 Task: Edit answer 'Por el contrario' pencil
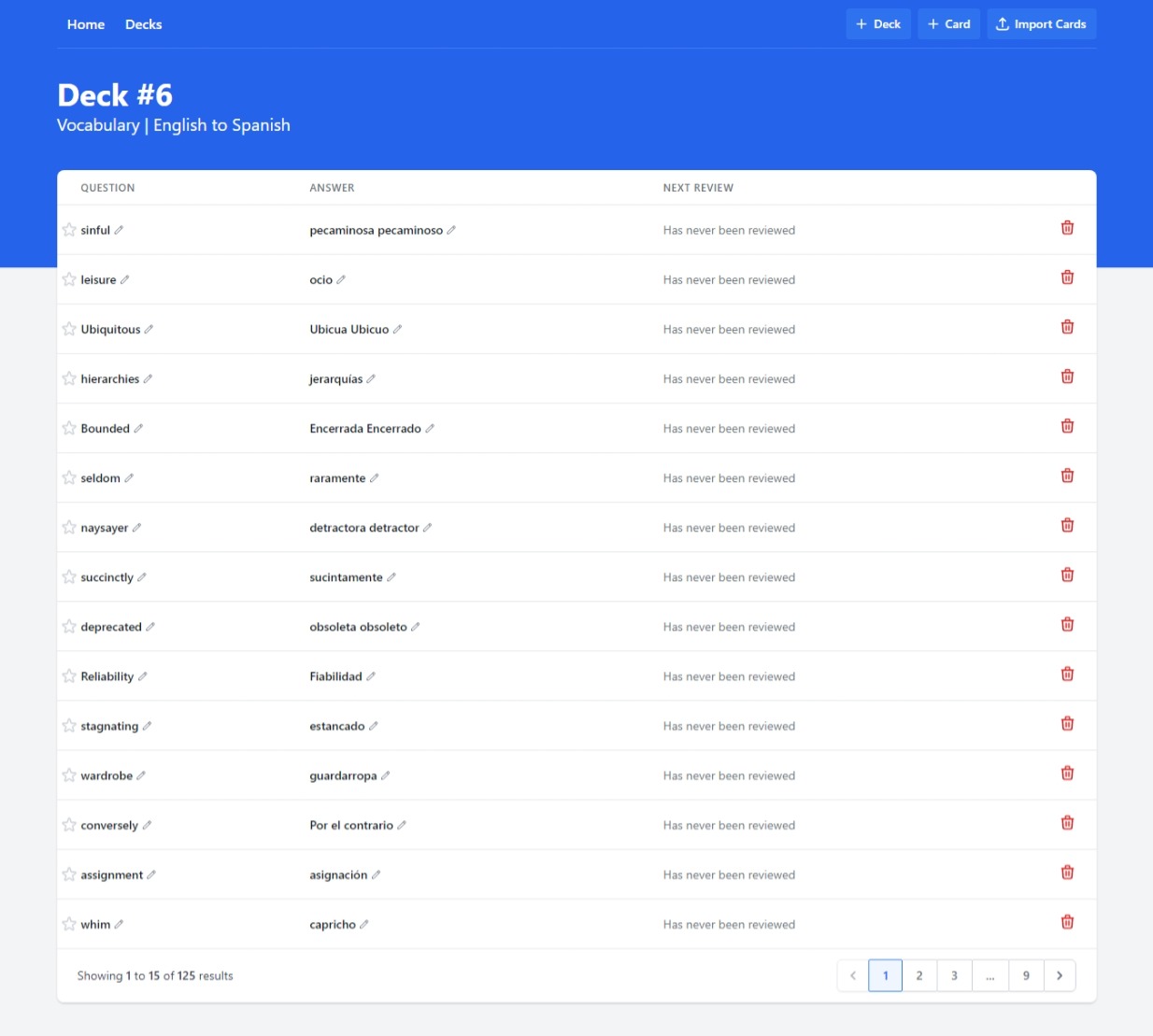pos(402,824)
